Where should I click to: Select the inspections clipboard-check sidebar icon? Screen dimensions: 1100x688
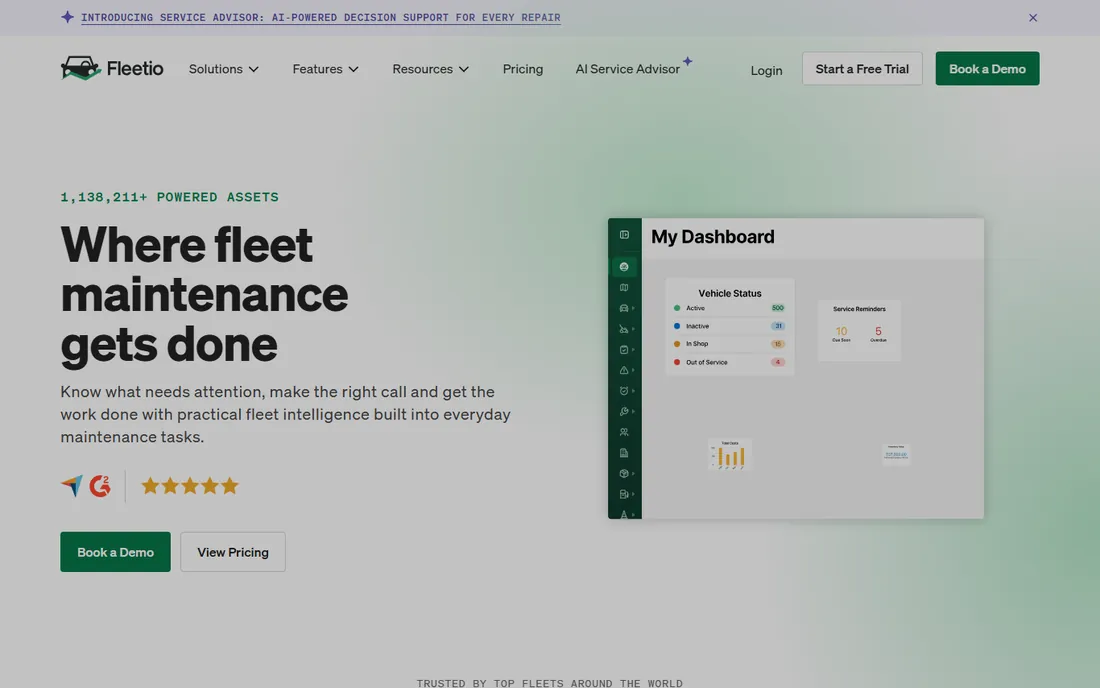click(624, 349)
